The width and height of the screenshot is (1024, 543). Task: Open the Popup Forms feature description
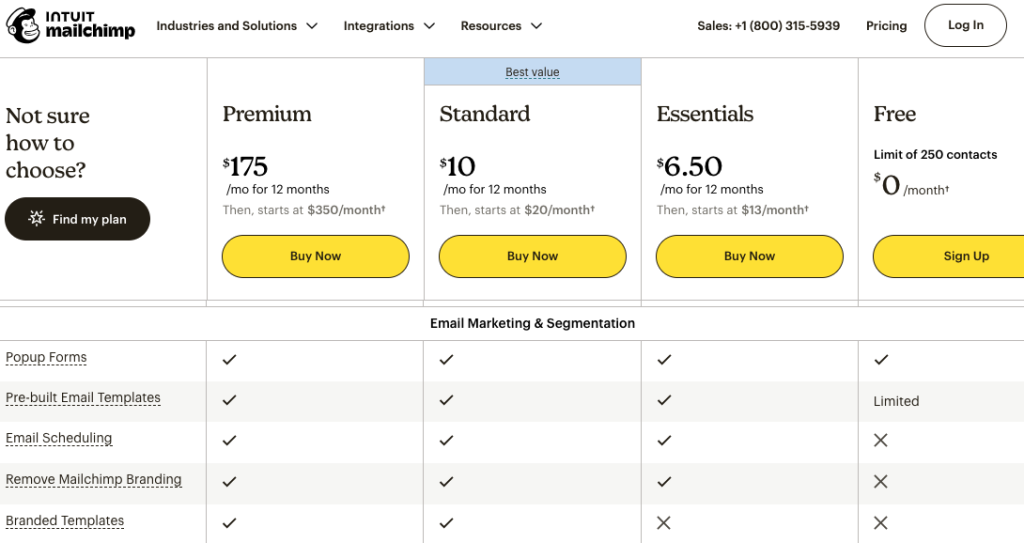pyautogui.click(x=46, y=357)
